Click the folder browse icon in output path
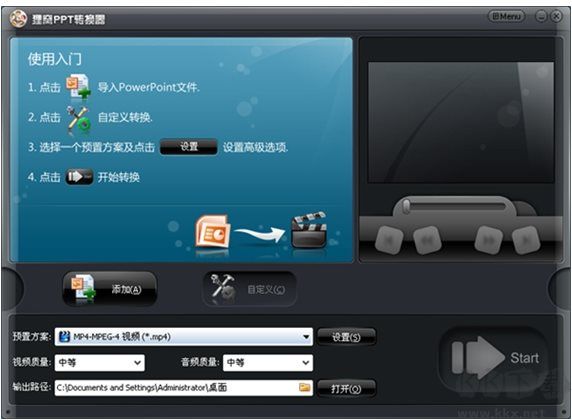572x420 pixels. [305, 387]
